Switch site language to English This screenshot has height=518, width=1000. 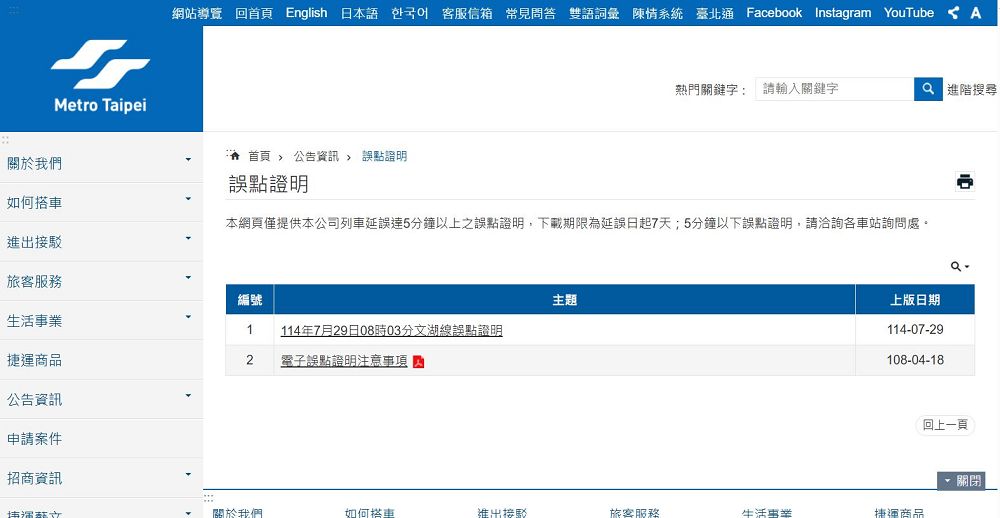[x=306, y=13]
